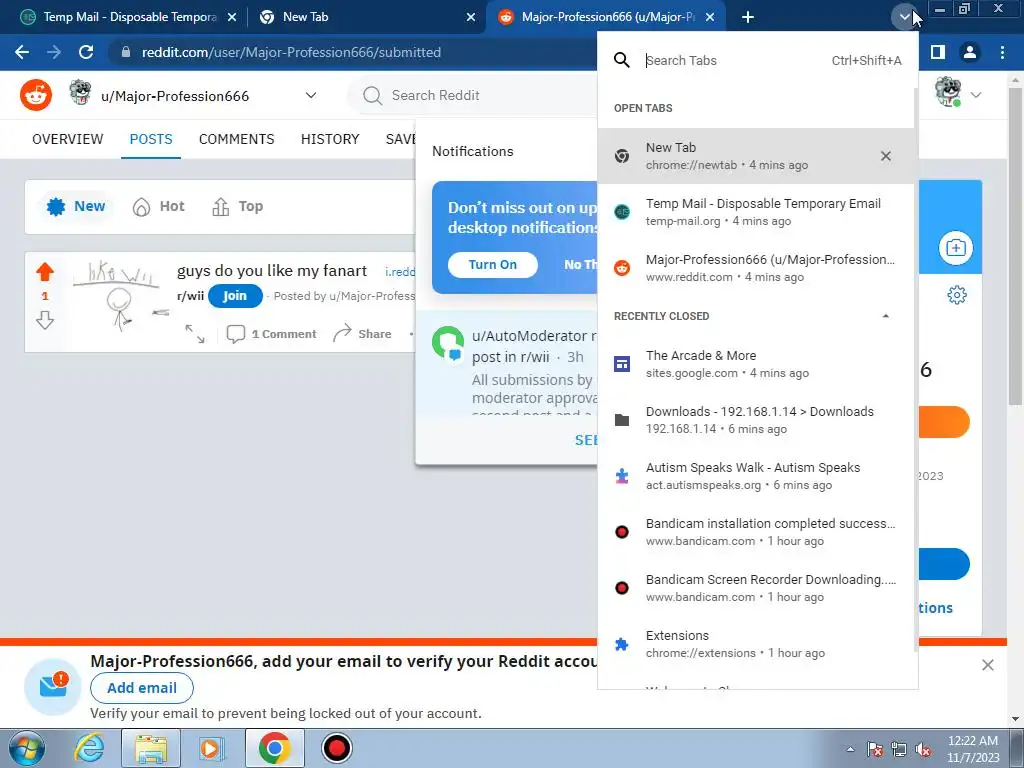Viewport: 1024px width, 768px height.
Task: Open Bandicam recorder from taskbar
Action: 337,748
